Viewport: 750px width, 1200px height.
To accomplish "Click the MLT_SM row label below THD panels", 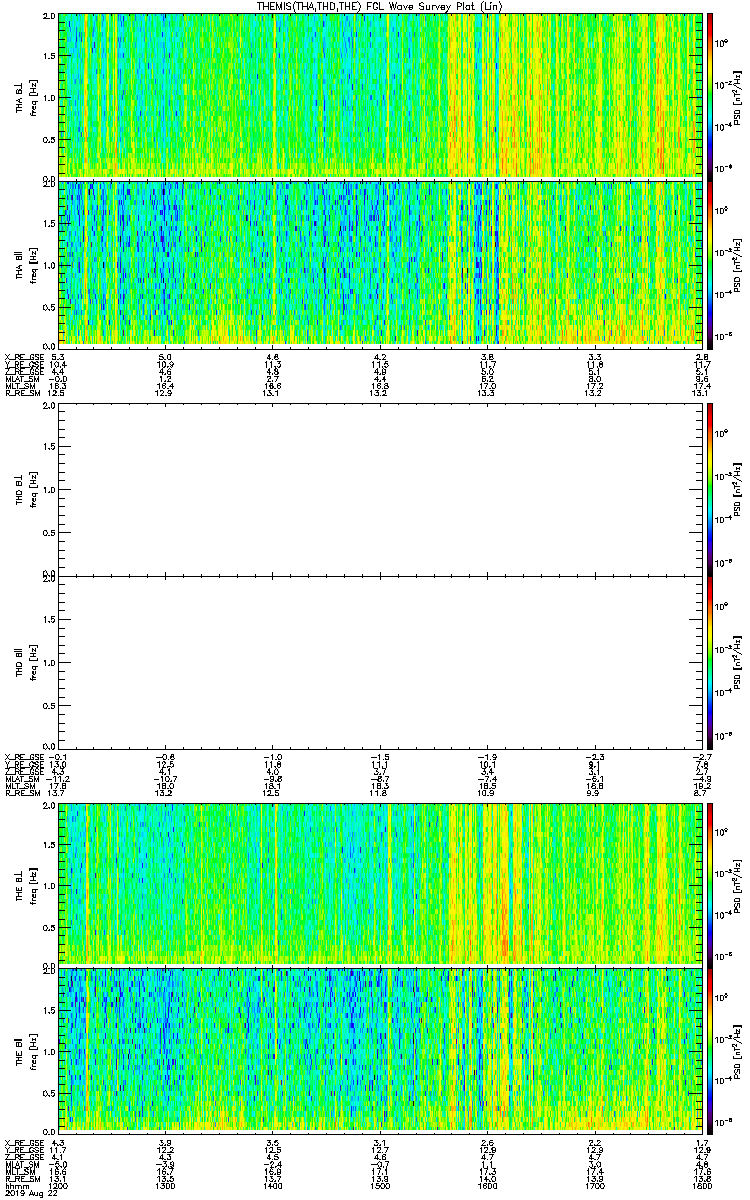I will [21, 785].
